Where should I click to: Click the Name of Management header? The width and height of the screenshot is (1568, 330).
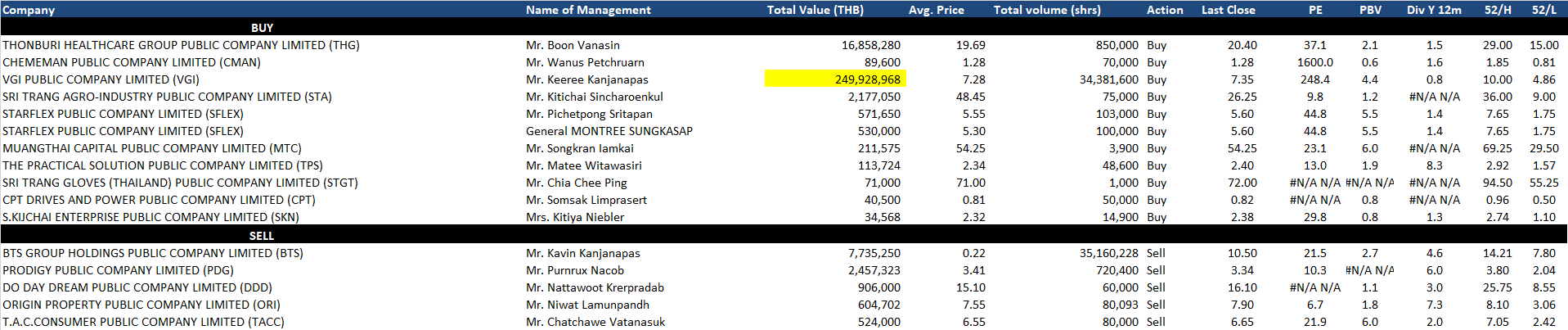pos(588,10)
